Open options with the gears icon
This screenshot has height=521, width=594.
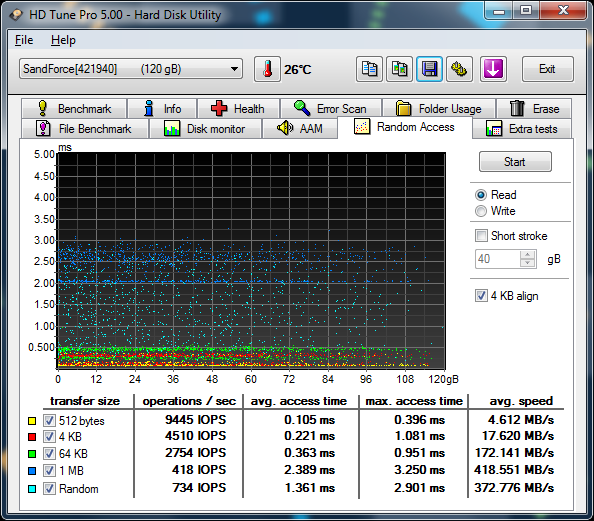point(459,69)
